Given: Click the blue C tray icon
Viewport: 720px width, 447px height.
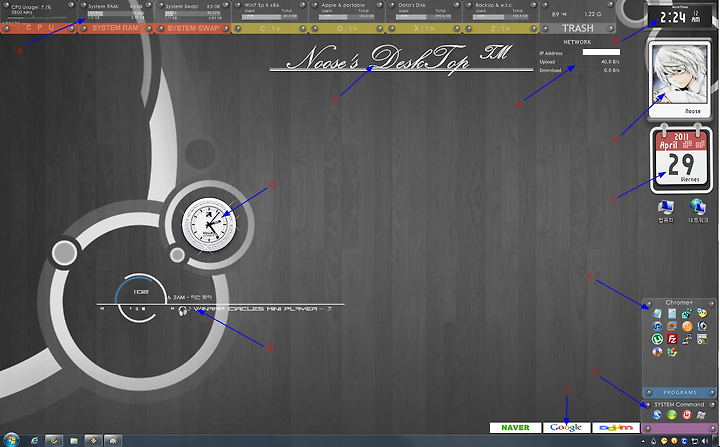Looking at the screenshot, I should tap(684, 441).
